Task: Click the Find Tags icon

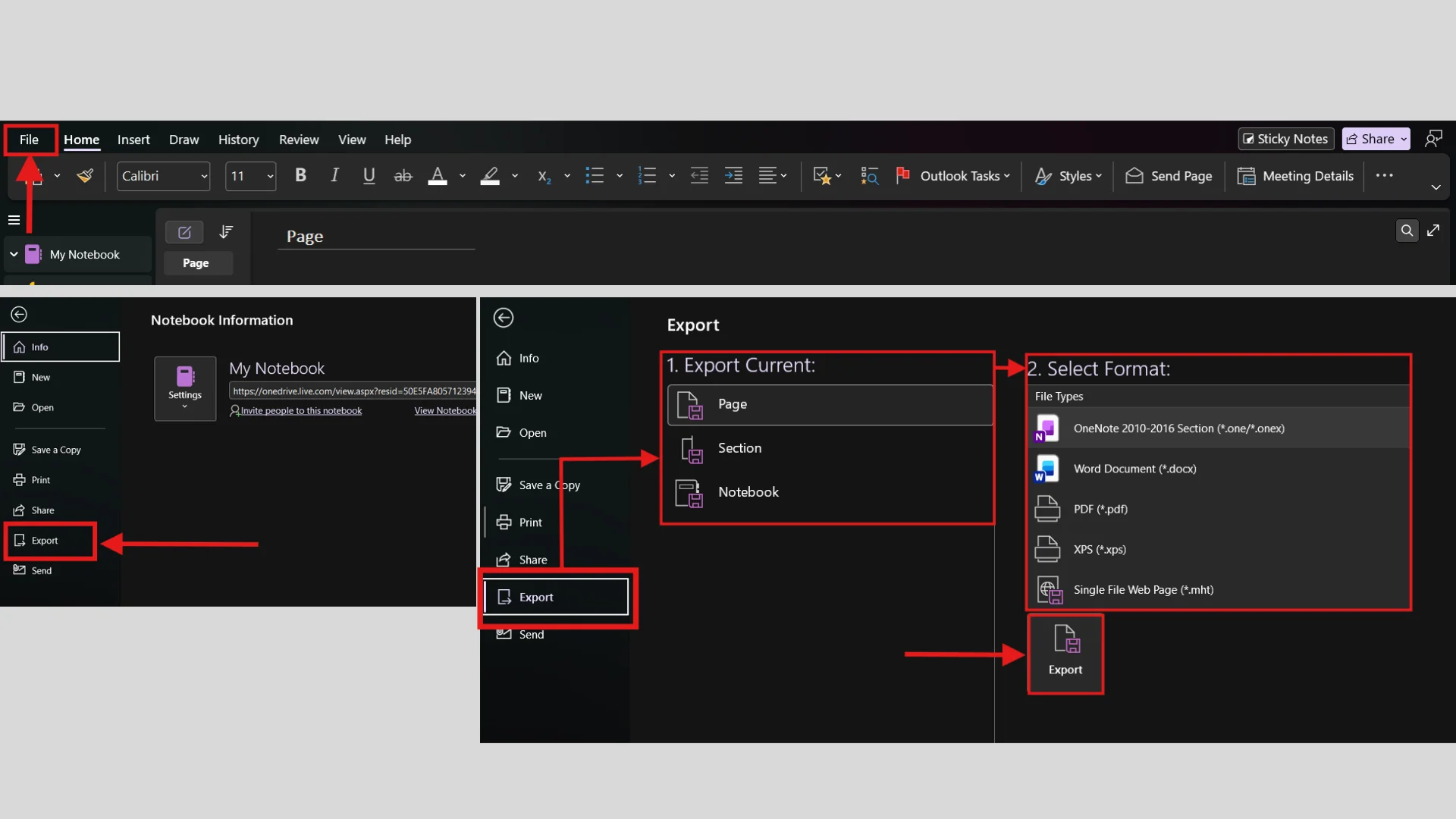Action: tap(869, 176)
